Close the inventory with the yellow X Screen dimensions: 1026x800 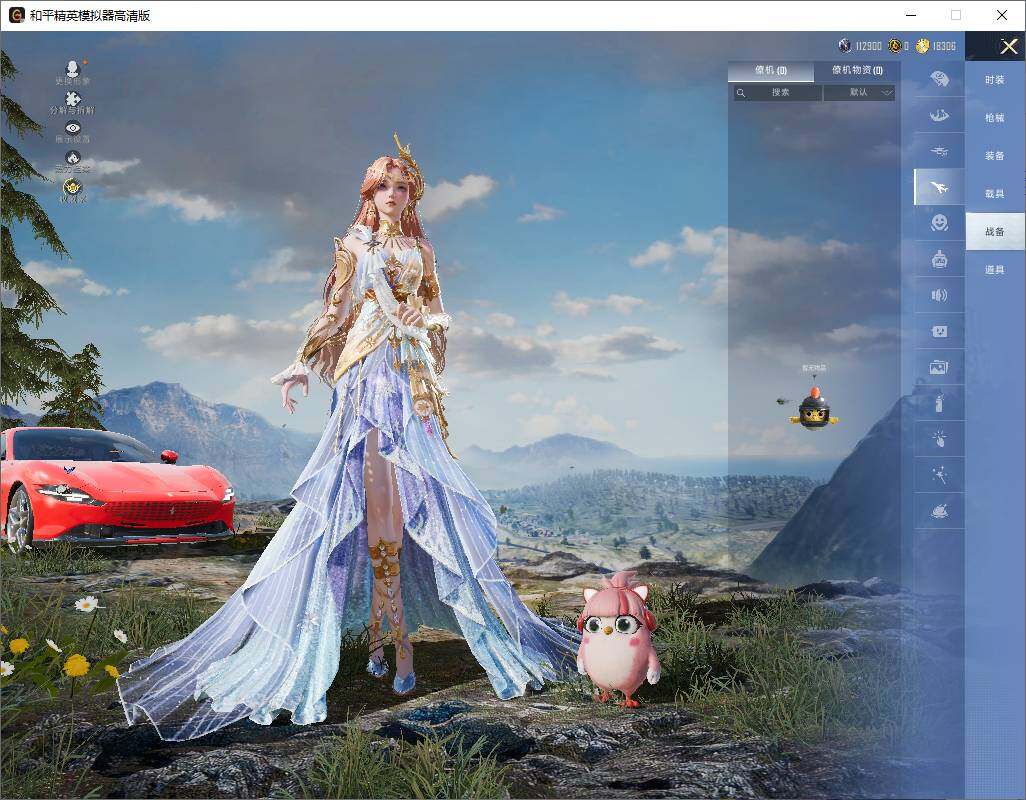pyautogui.click(x=1008, y=46)
